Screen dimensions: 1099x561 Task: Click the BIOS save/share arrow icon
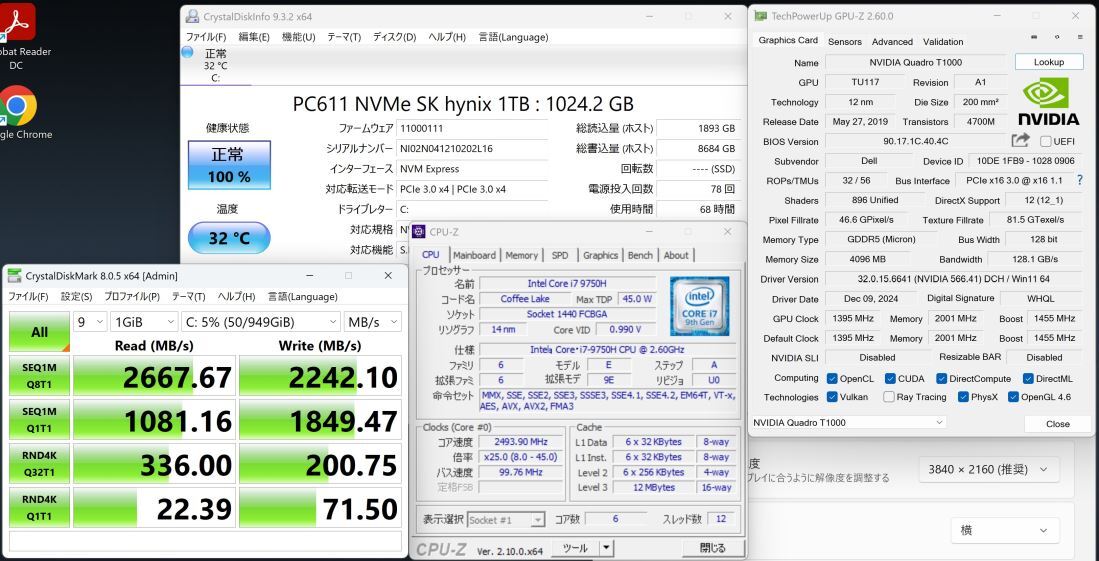tap(1020, 140)
